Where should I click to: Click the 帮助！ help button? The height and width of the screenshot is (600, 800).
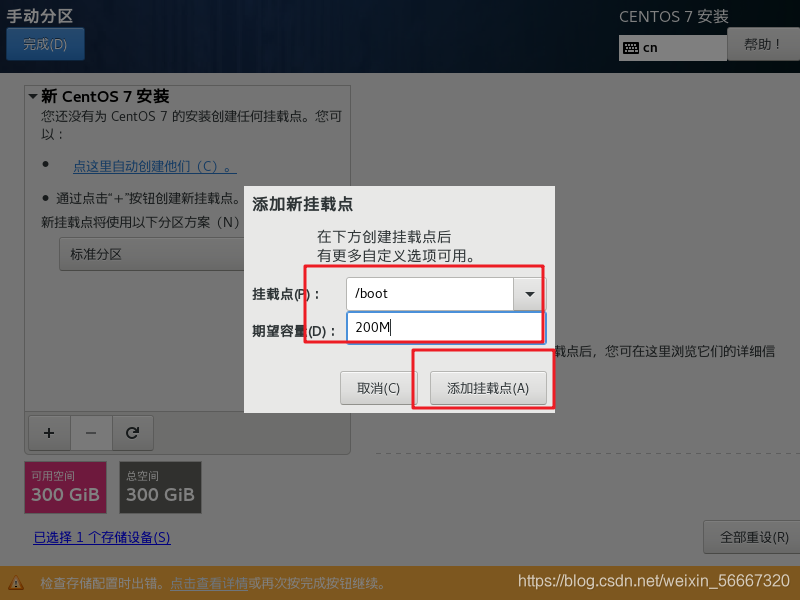(x=763, y=44)
